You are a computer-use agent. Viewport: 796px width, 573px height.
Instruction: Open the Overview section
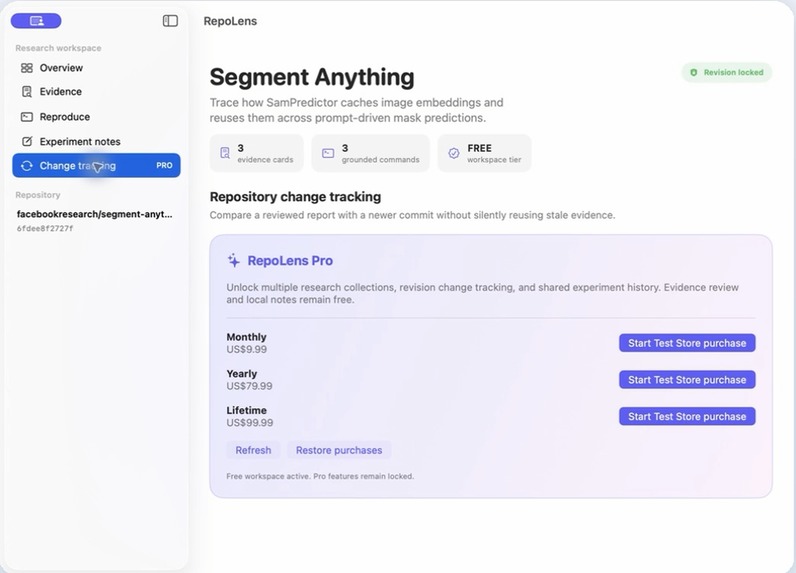[96, 68]
